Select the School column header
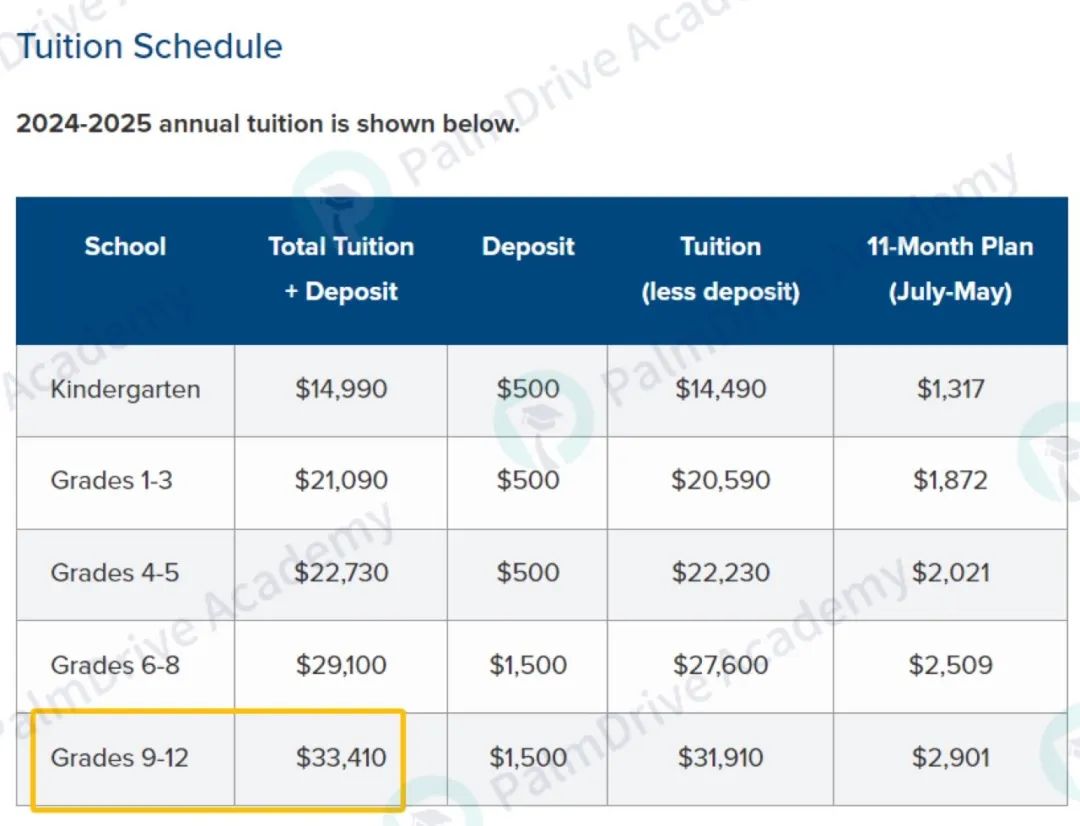The height and width of the screenshot is (826, 1080). click(x=125, y=247)
